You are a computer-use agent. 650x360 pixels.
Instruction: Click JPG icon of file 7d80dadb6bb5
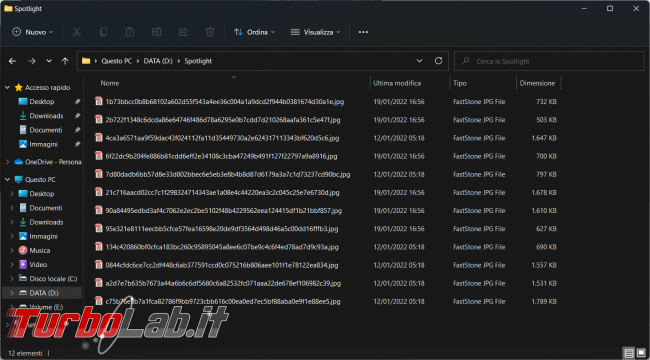[x=99, y=174]
